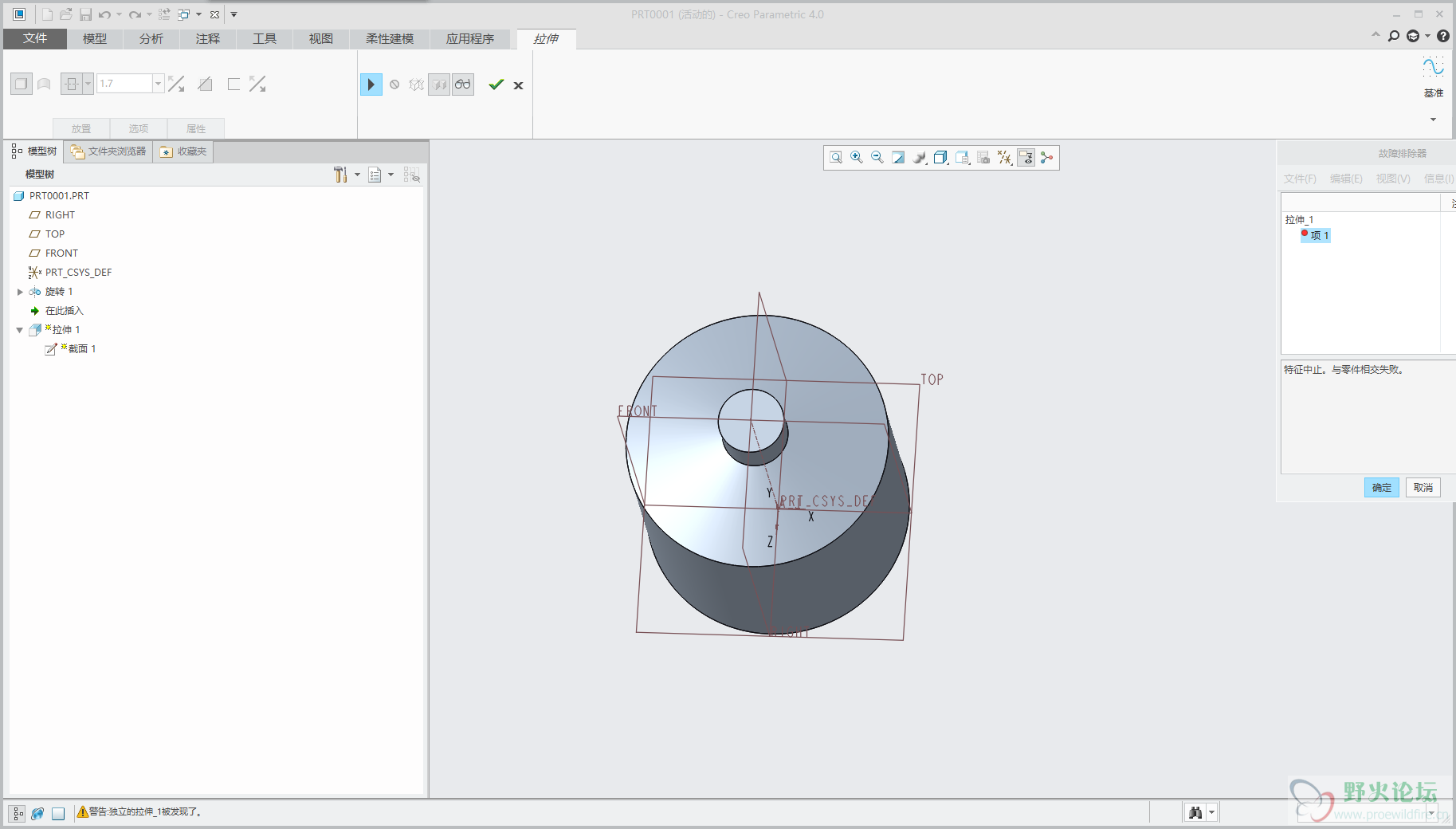This screenshot has height=829, width=1456.
Task: Switch to the 视图 ribbon tab
Action: 321,38
